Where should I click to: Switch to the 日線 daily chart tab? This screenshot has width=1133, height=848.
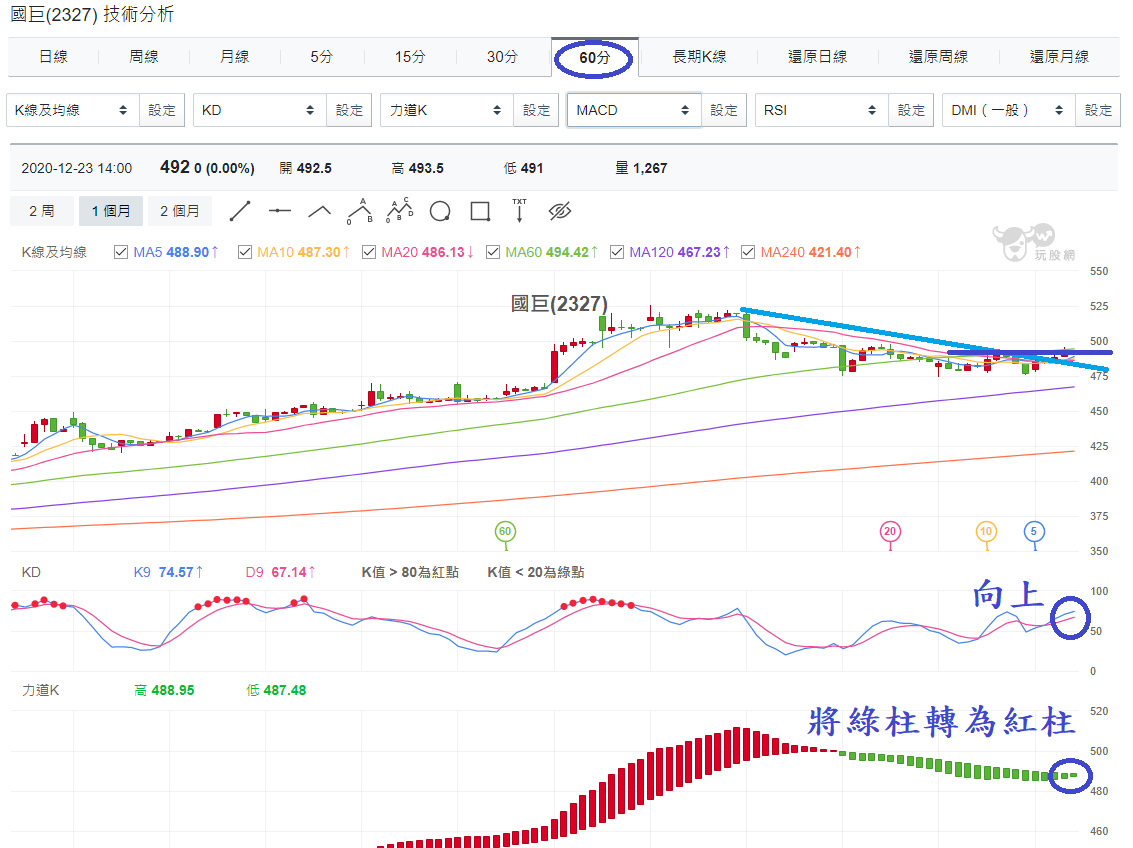(x=53, y=57)
